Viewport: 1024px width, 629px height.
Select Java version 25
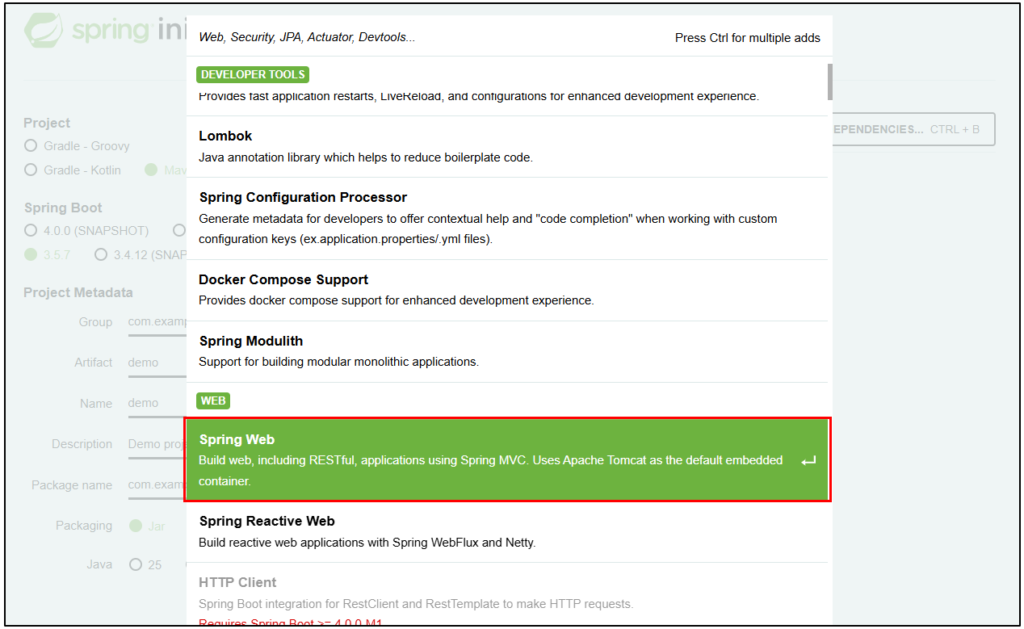[136, 565]
